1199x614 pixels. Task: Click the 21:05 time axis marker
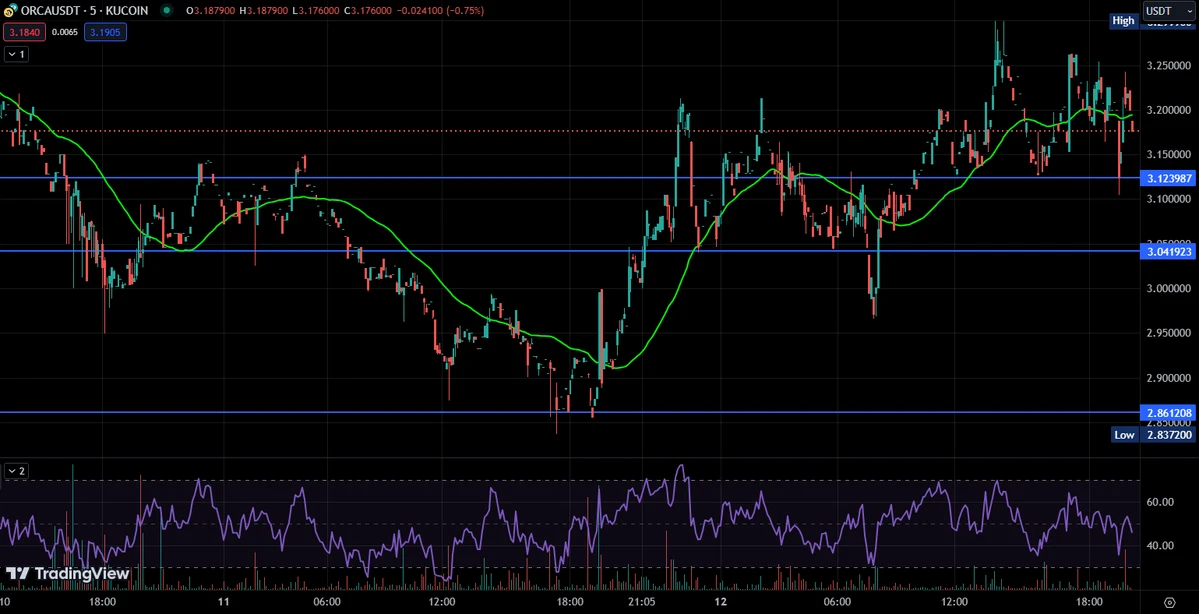click(x=642, y=602)
